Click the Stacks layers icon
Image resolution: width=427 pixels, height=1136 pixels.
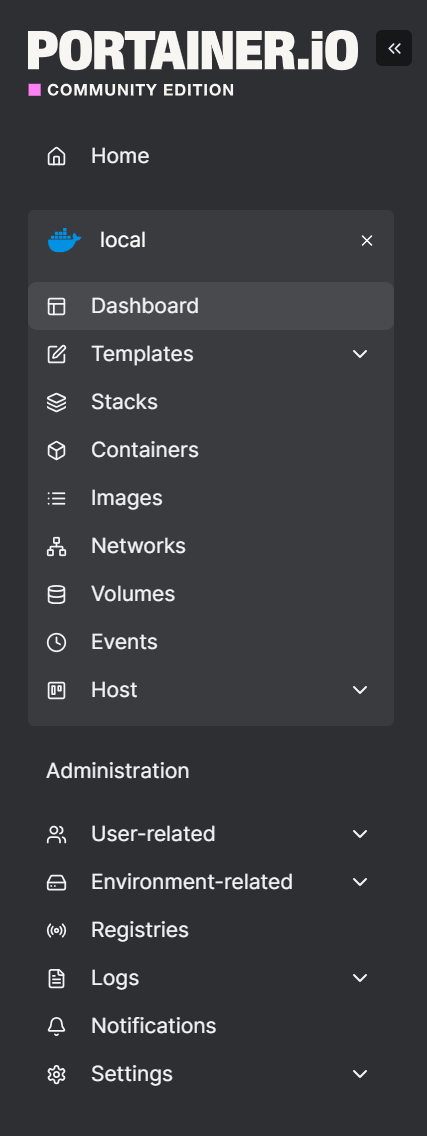(x=57, y=402)
